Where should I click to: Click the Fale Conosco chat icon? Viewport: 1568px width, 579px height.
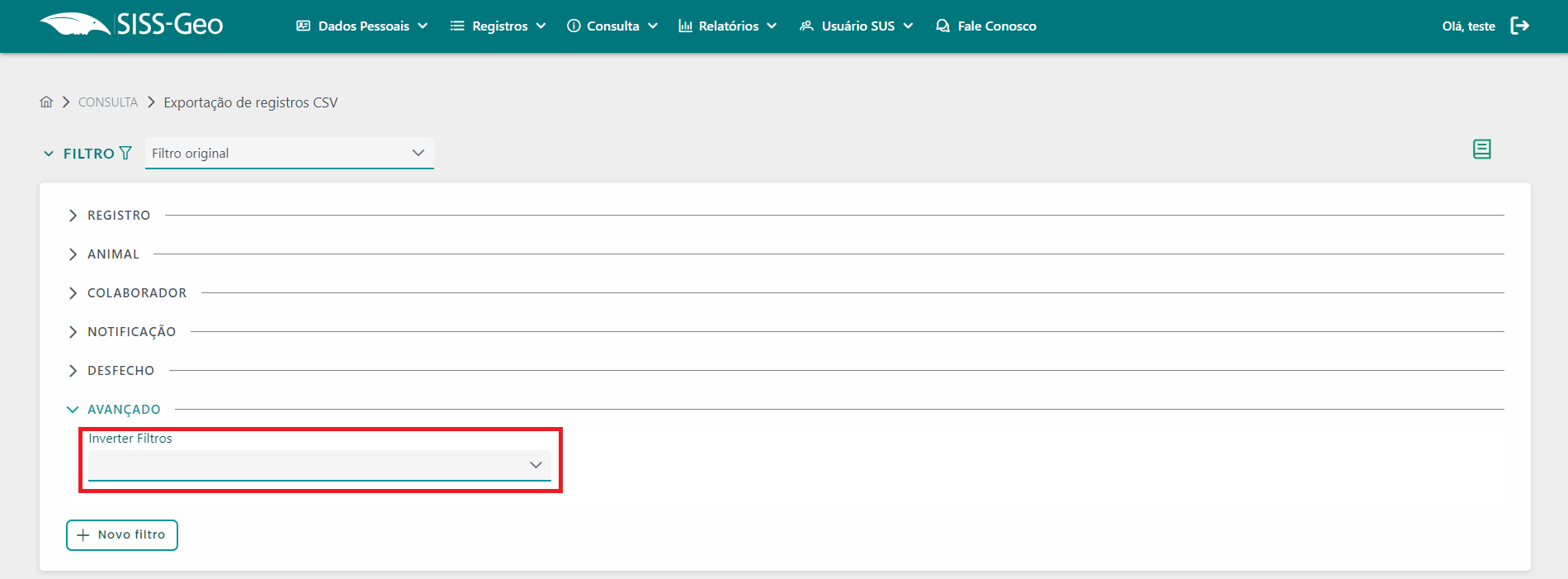pyautogui.click(x=942, y=26)
